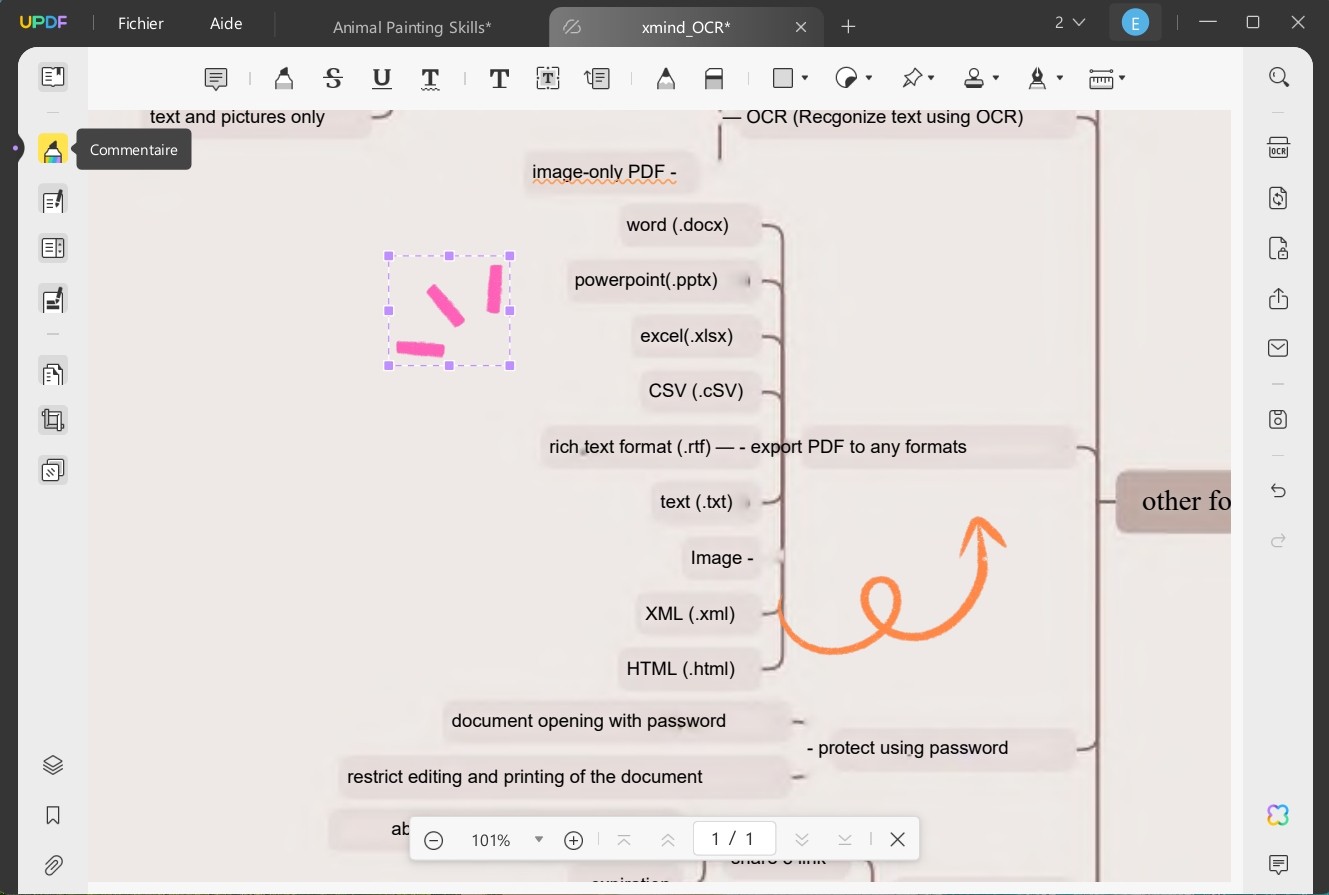Open the Convert PDF tool in right sidebar

pyautogui.click(x=1278, y=197)
